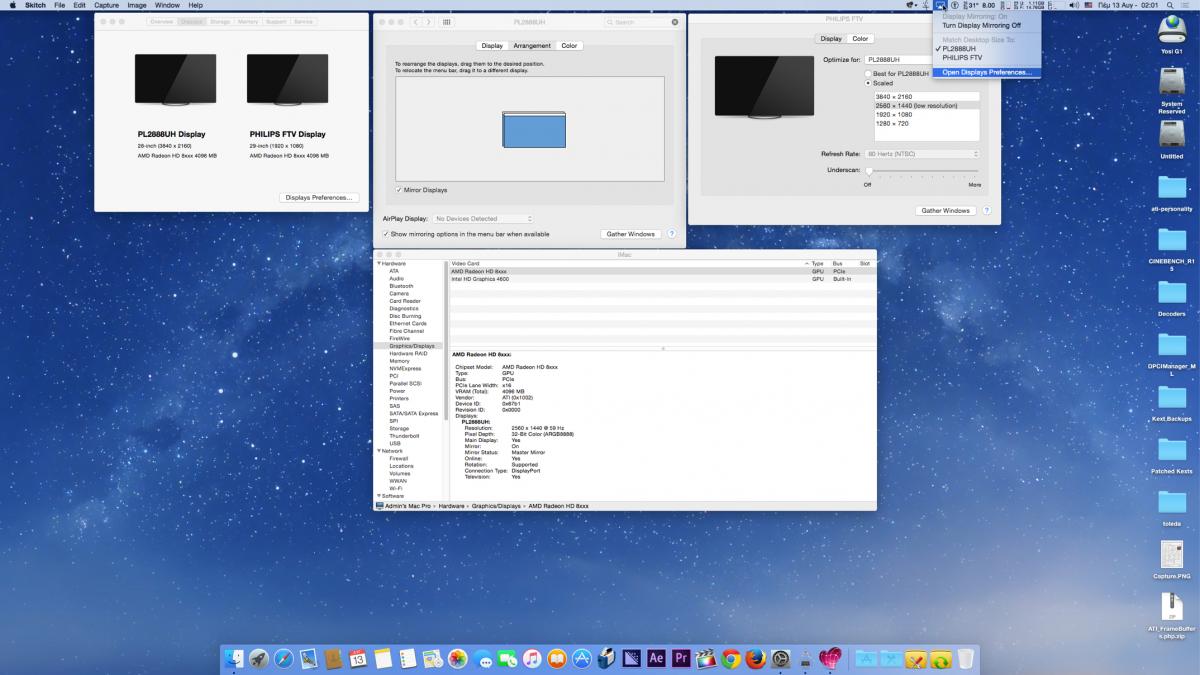Open the Image menu
1200x675 pixels.
(137, 6)
